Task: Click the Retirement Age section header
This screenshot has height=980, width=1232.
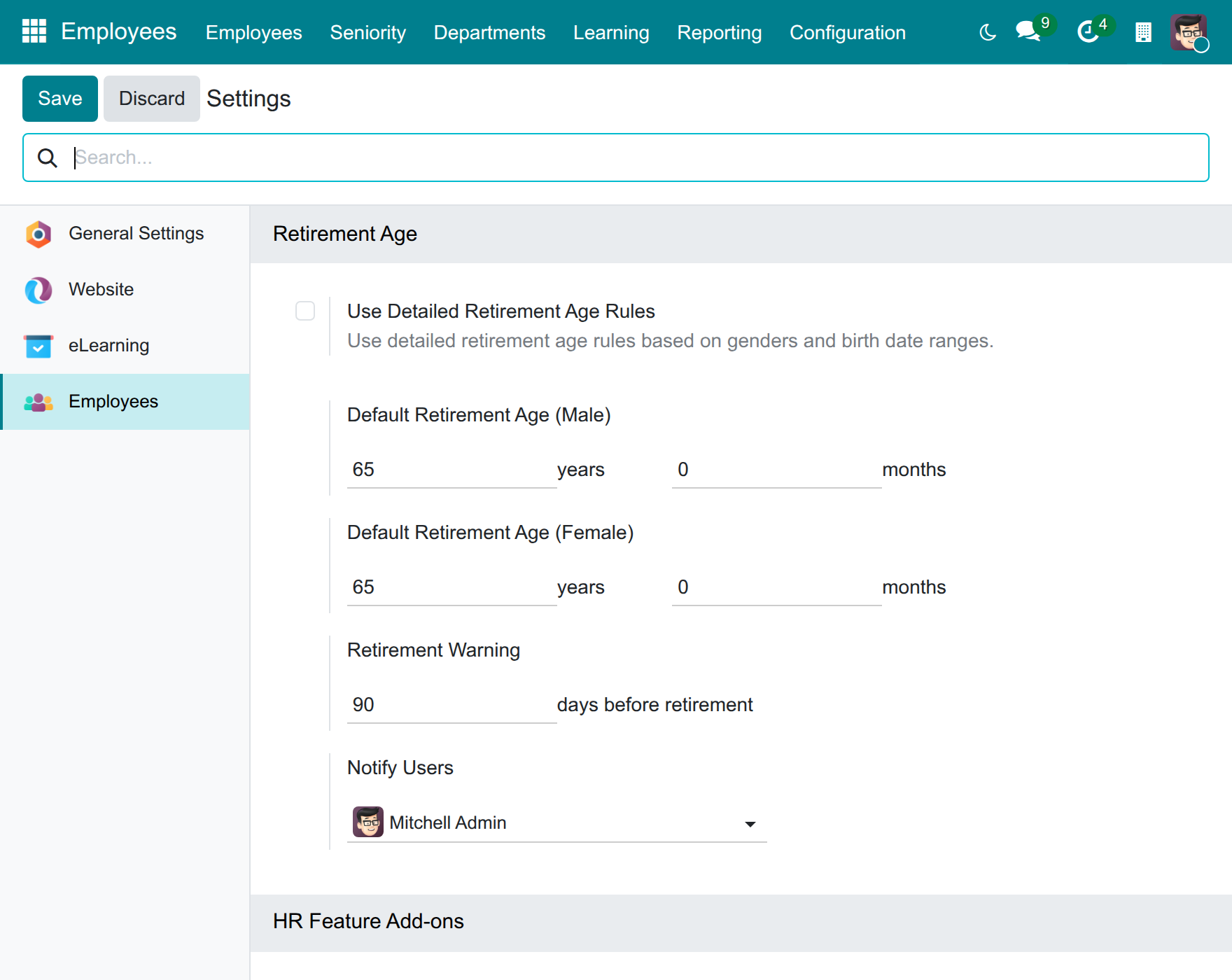Action: 741,234
